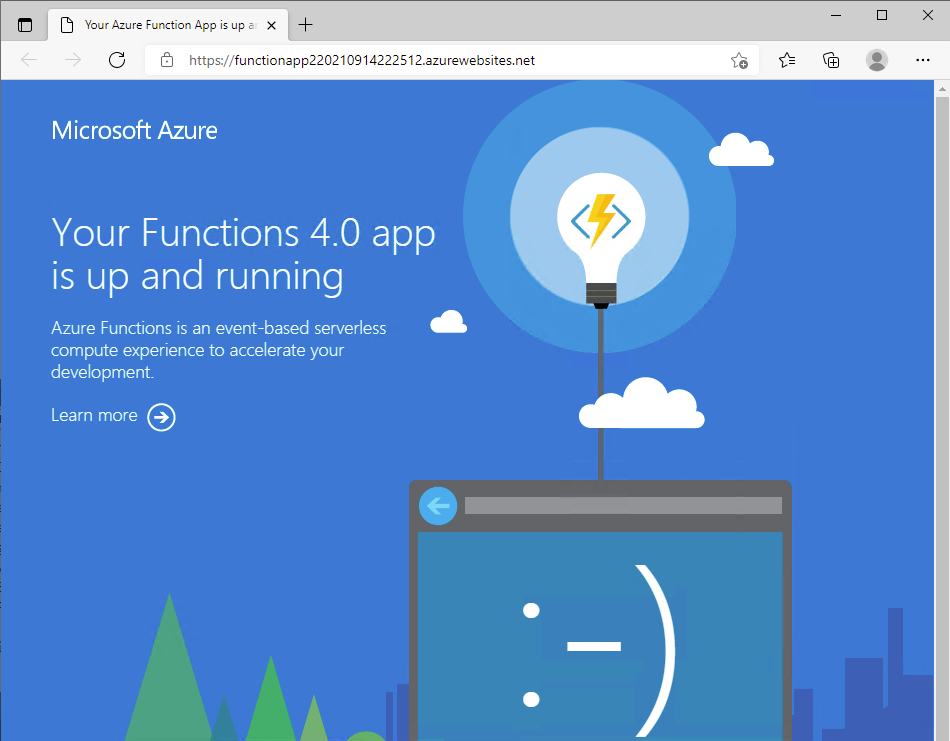Follow the Learn more link

[x=94, y=415]
